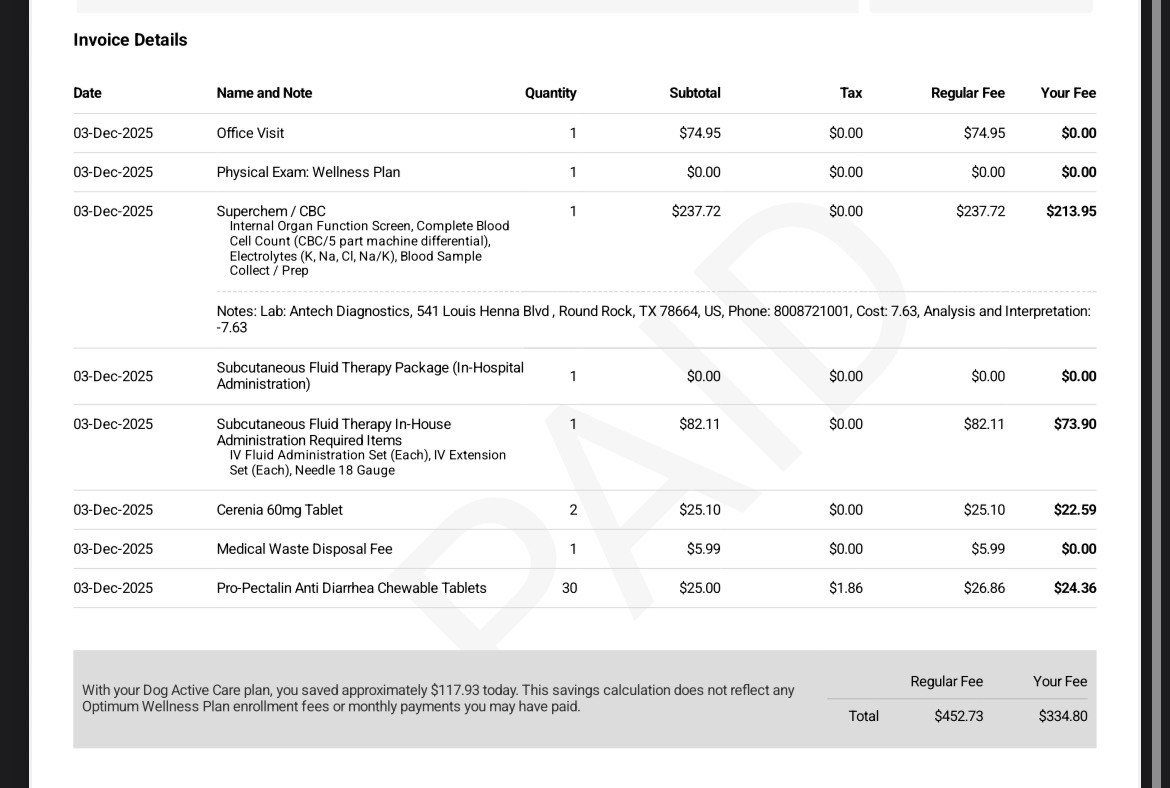Select the Medical Waste Disposal Fee row
Image resolution: width=1170 pixels, height=788 pixels.
pyautogui.click(x=304, y=549)
